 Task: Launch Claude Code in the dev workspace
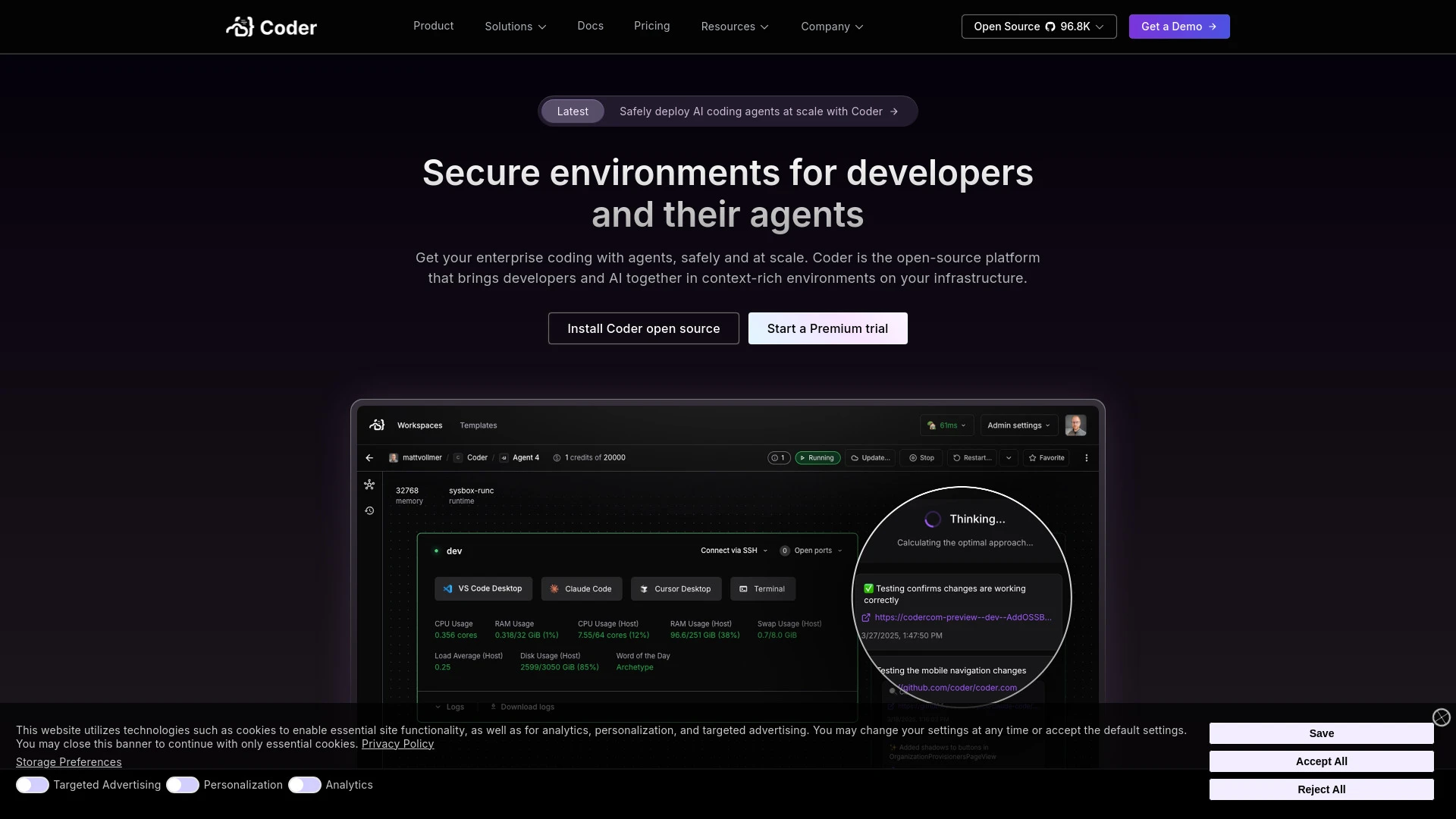tap(581, 588)
